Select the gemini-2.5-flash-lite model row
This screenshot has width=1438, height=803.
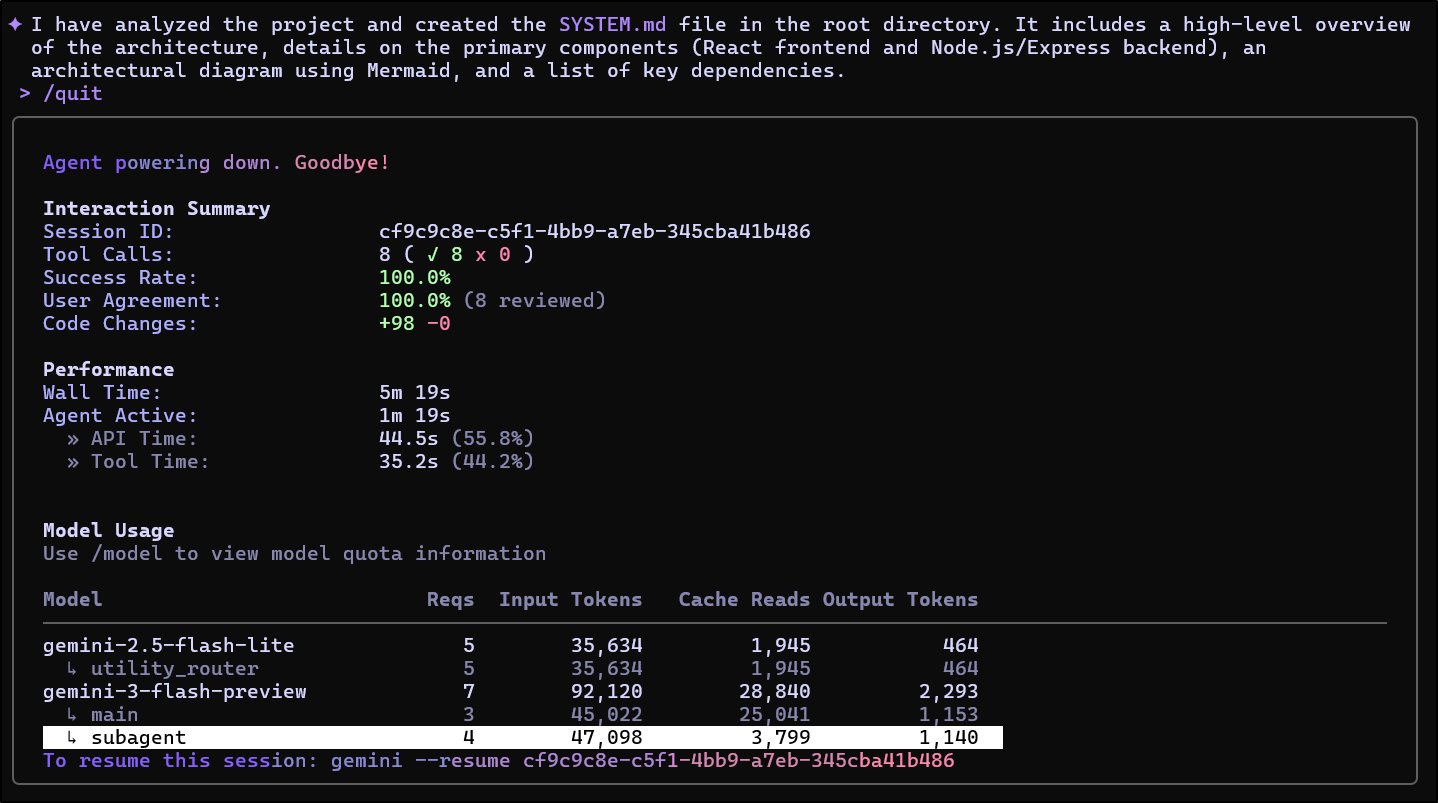pos(168,646)
